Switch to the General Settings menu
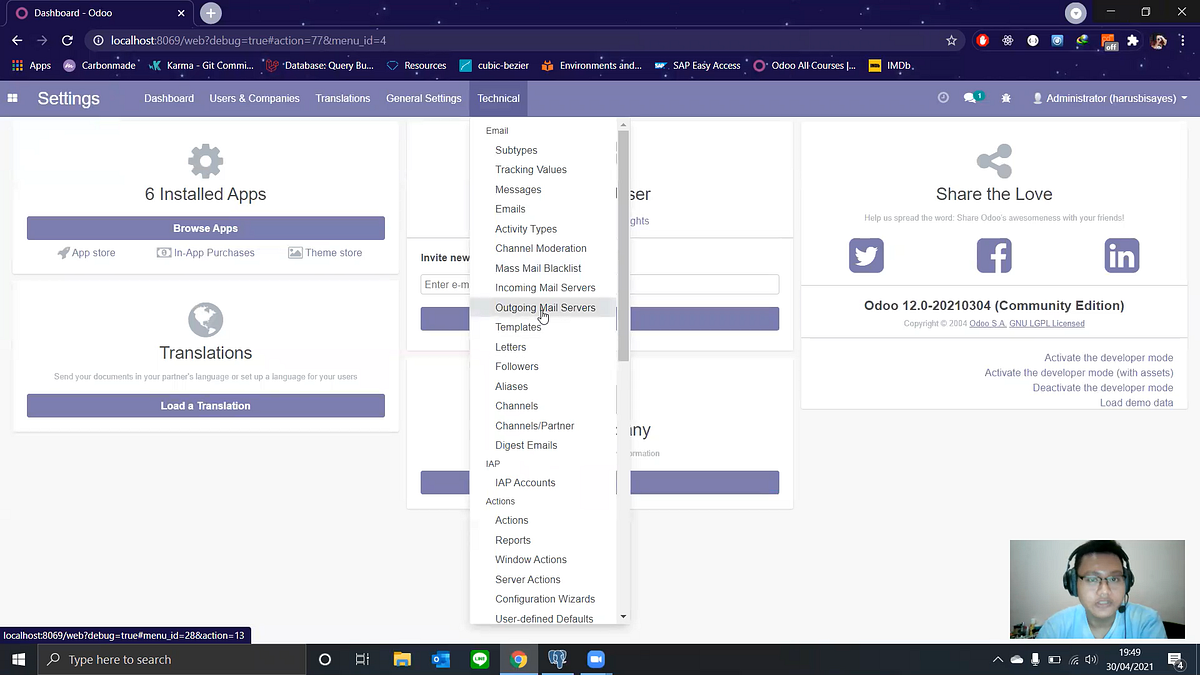The image size is (1200, 675). point(423,98)
